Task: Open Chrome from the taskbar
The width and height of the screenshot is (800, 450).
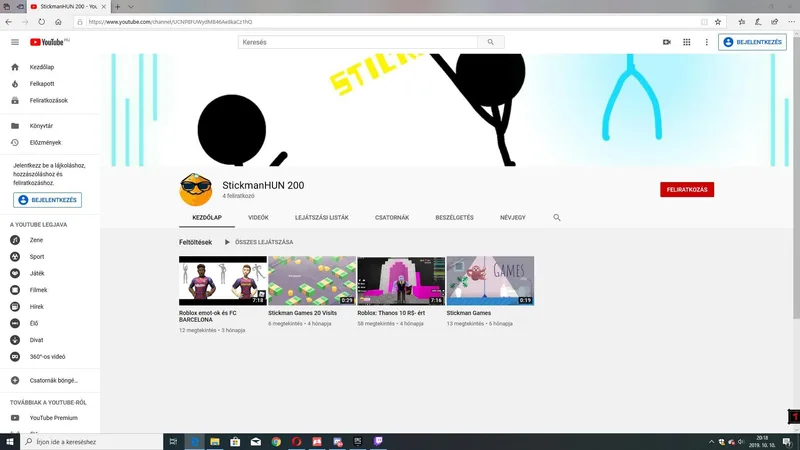Action: tap(276, 442)
